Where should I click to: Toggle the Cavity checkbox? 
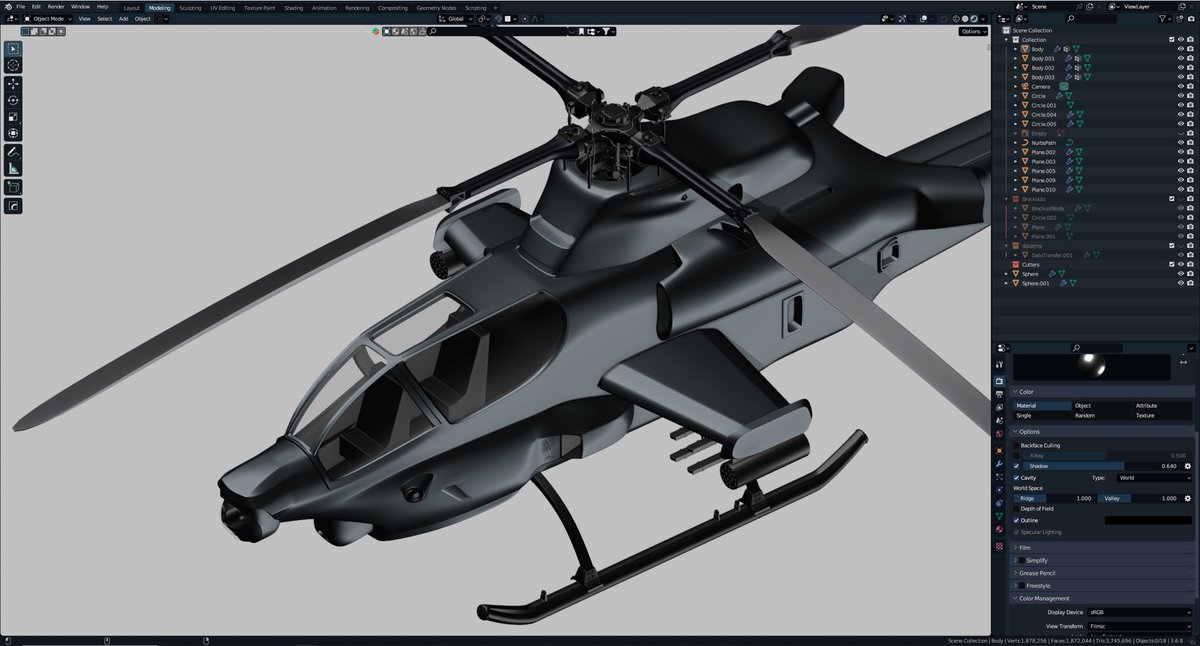(1017, 478)
